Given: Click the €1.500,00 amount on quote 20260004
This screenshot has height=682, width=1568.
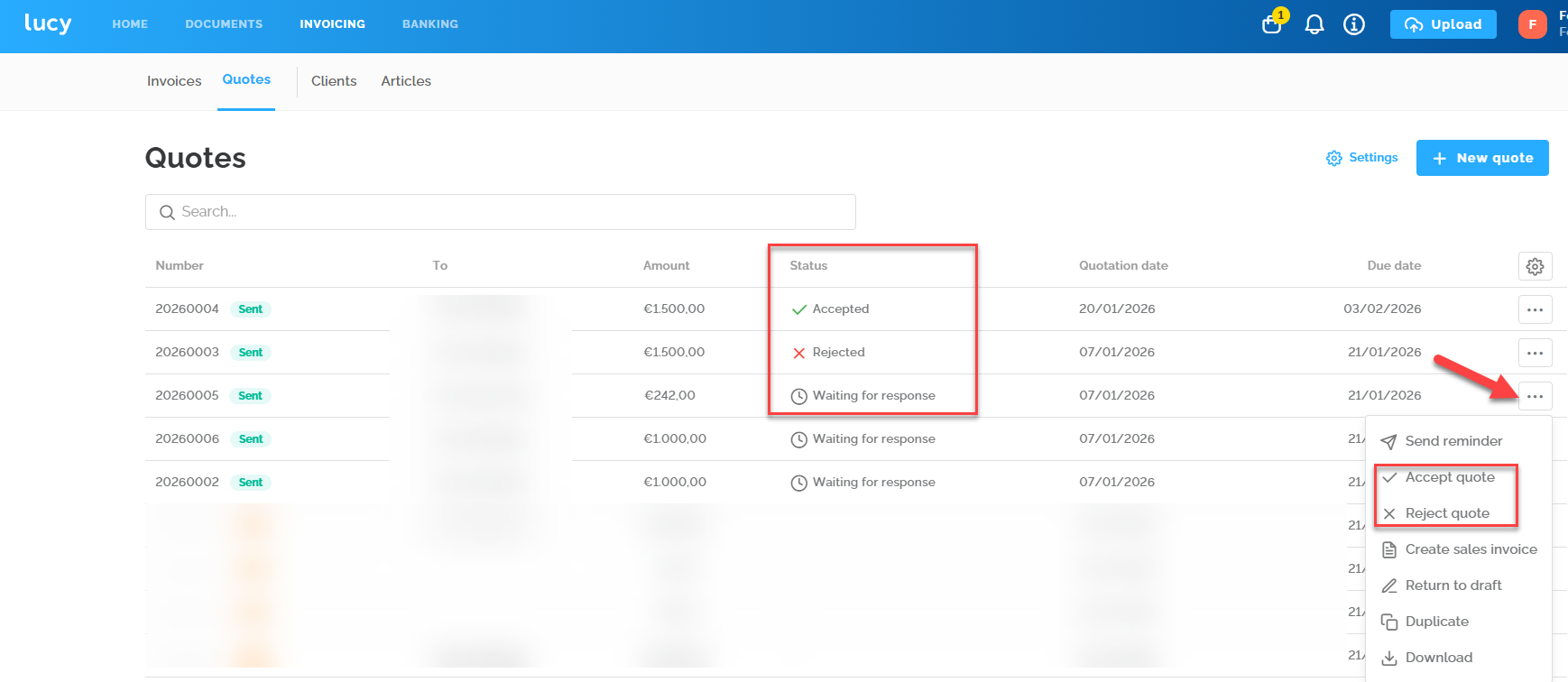Looking at the screenshot, I should [x=674, y=309].
